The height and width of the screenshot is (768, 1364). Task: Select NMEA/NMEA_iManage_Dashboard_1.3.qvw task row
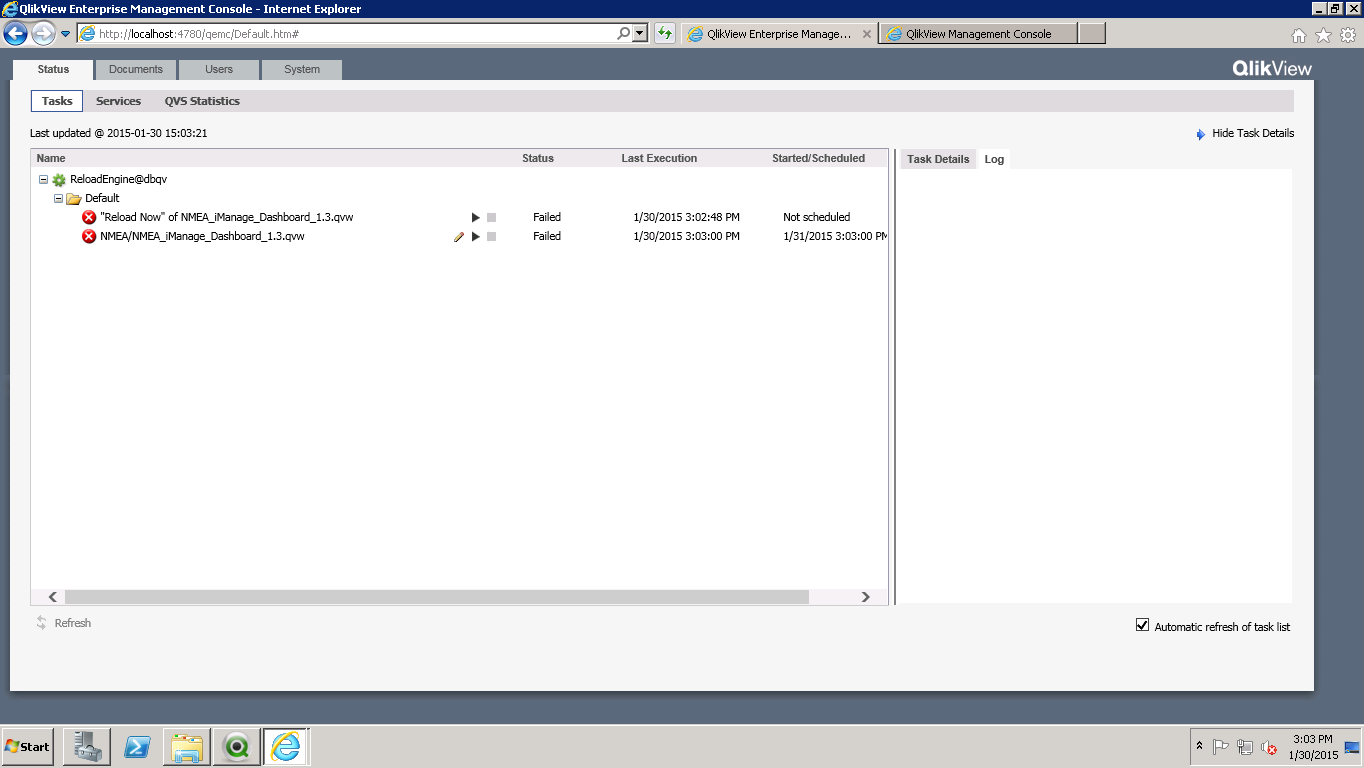coord(459,237)
